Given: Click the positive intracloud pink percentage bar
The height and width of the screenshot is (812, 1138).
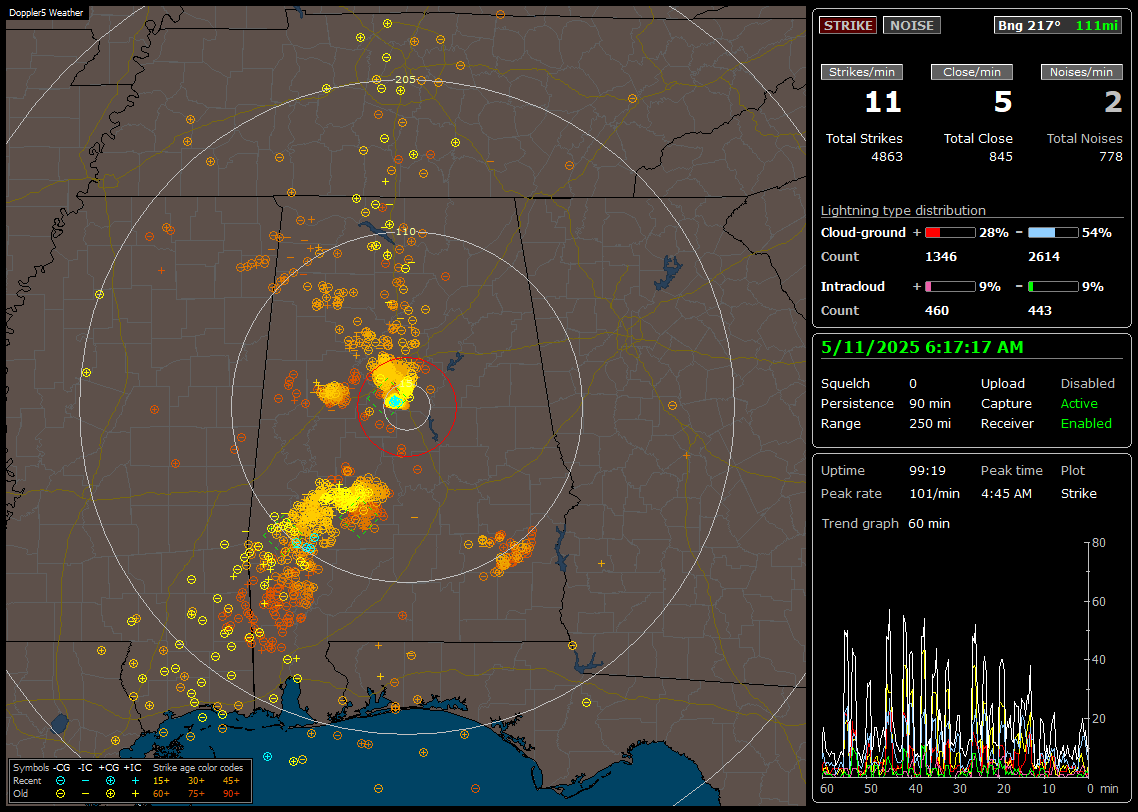Looking at the screenshot, I should [x=950, y=287].
